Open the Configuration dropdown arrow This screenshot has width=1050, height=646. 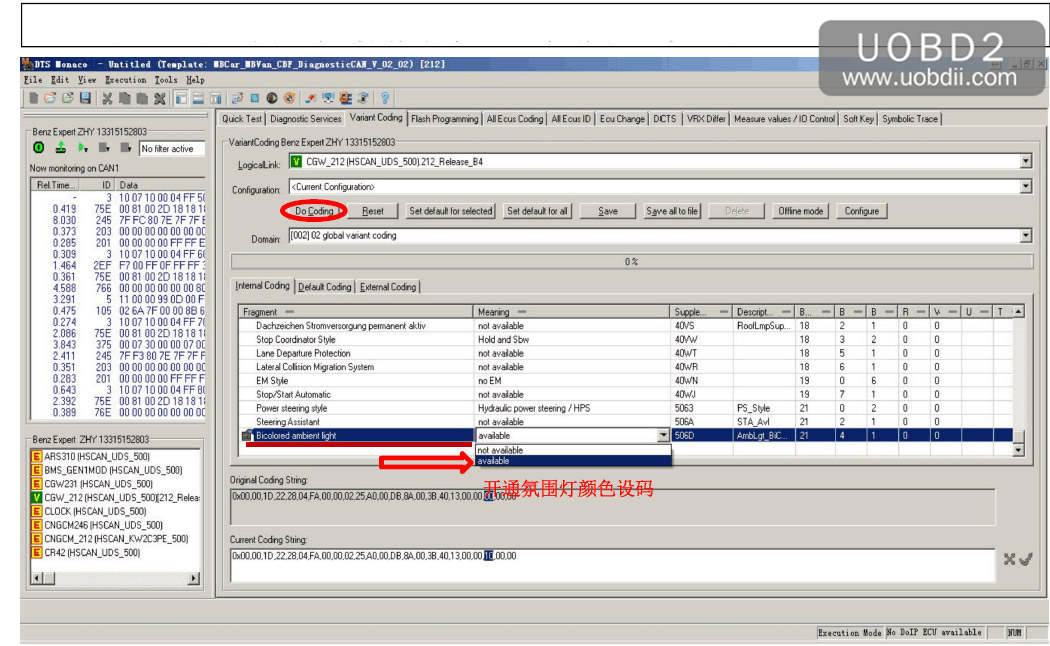[x=1025, y=187]
